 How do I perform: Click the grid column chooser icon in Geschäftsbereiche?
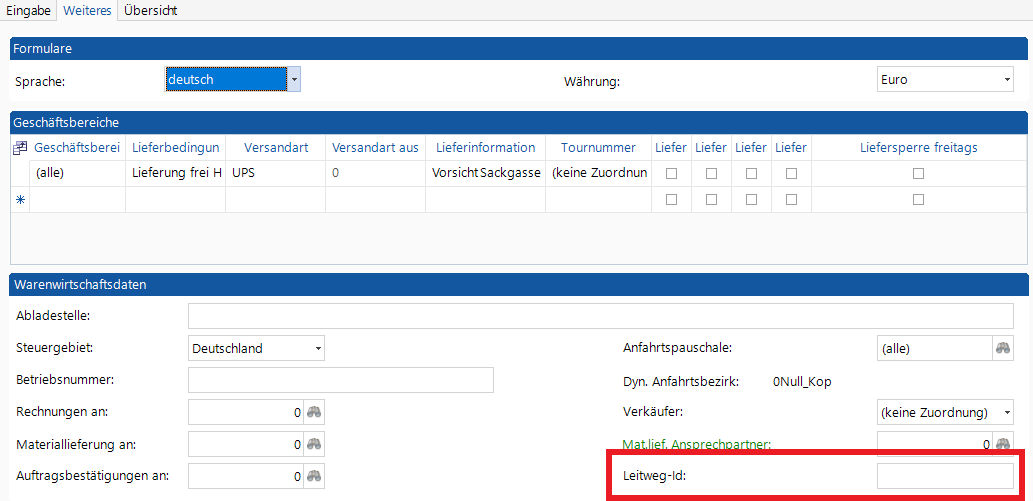20,148
